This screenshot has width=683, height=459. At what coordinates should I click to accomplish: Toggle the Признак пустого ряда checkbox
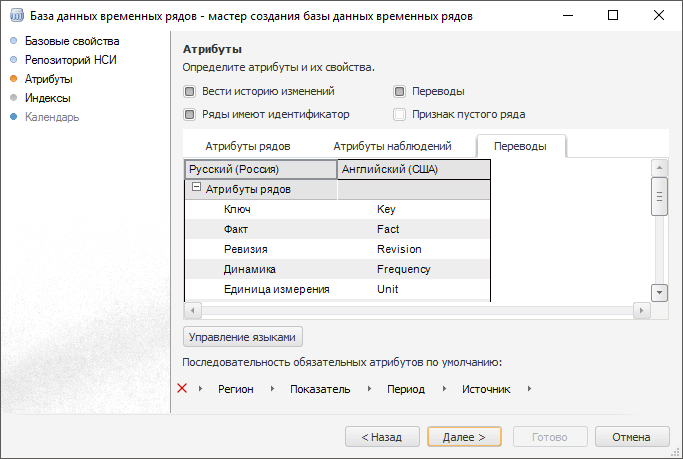point(400,114)
